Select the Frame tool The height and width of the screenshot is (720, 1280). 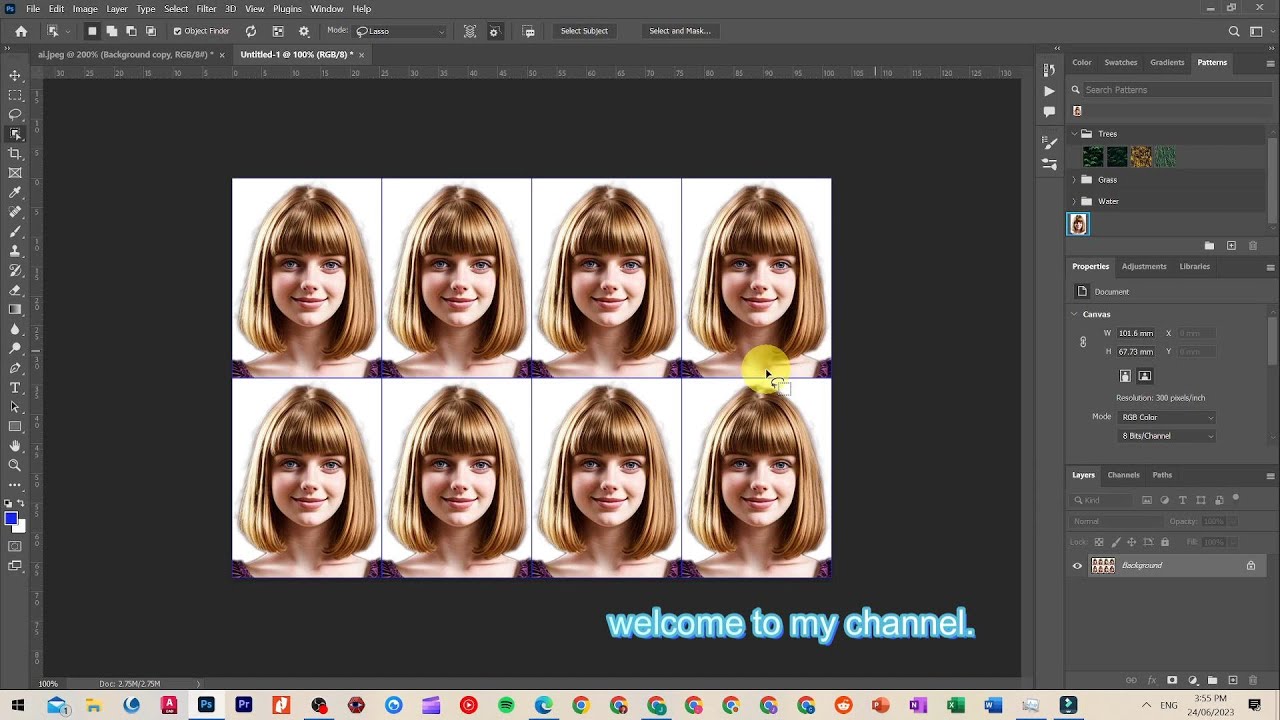point(15,173)
